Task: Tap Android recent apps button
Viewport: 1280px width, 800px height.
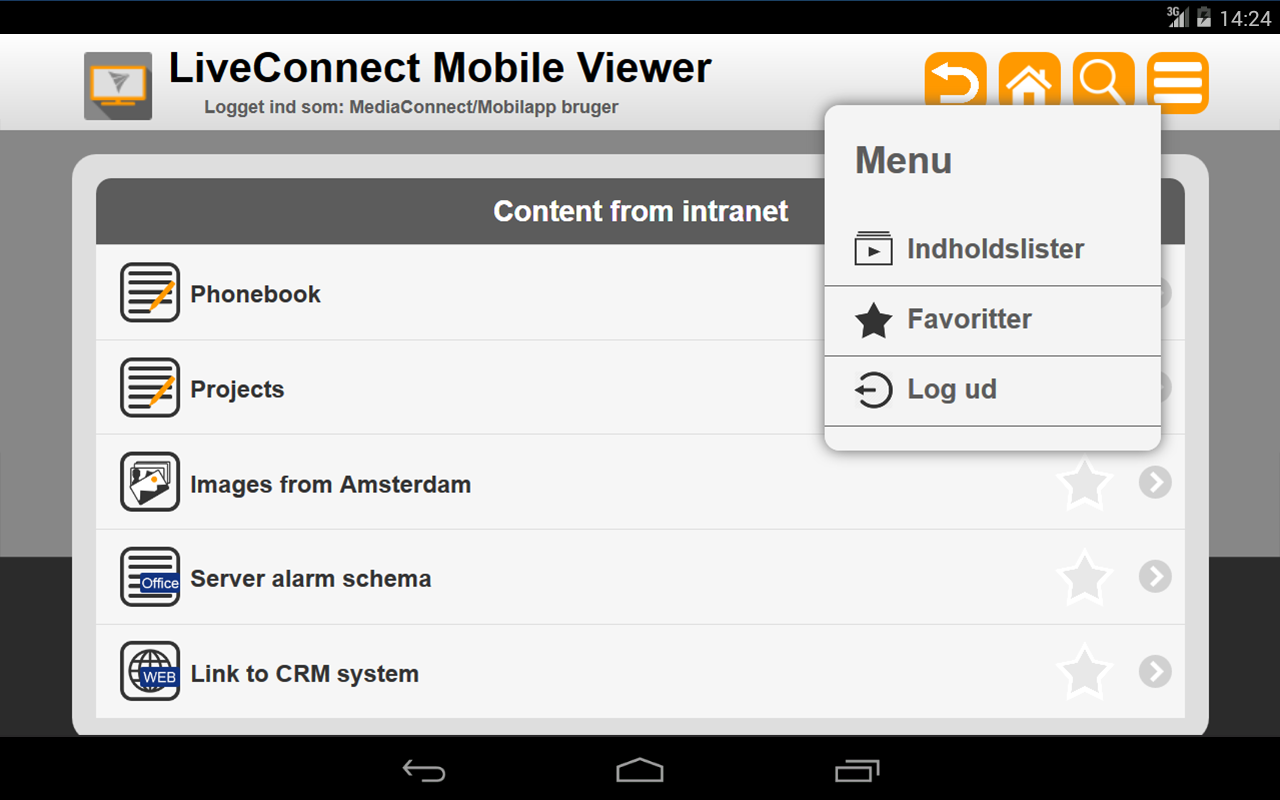Action: [857, 770]
